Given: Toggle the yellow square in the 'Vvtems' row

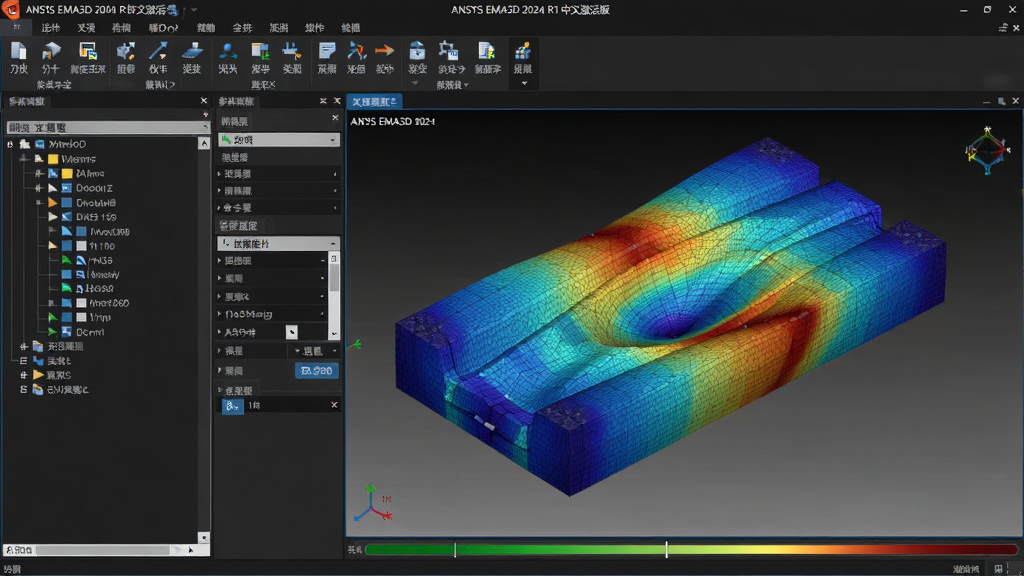Looking at the screenshot, I should (53, 159).
